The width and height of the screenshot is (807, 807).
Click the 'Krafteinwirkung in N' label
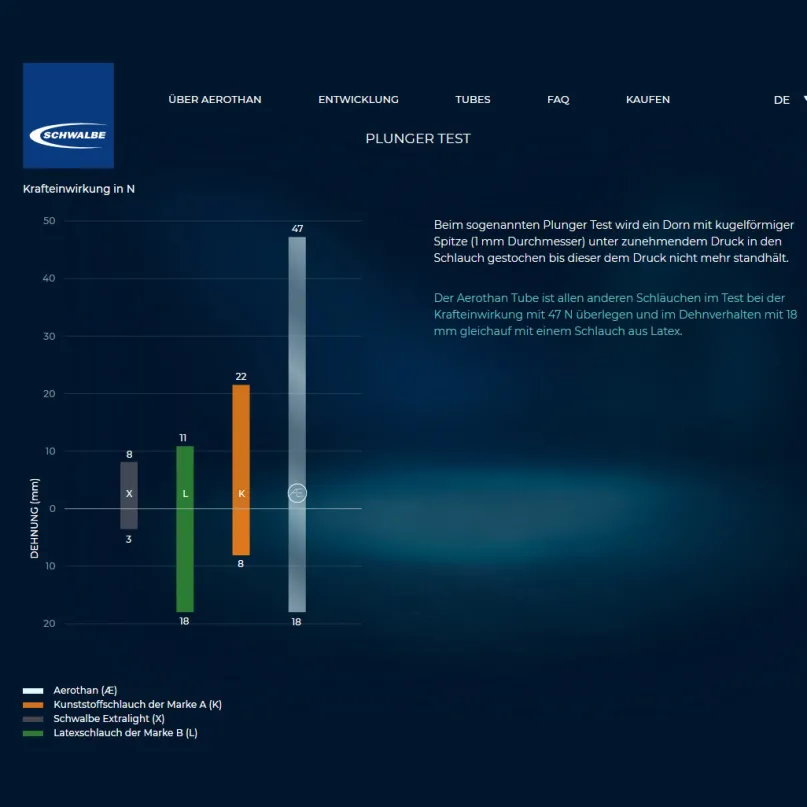click(x=79, y=189)
